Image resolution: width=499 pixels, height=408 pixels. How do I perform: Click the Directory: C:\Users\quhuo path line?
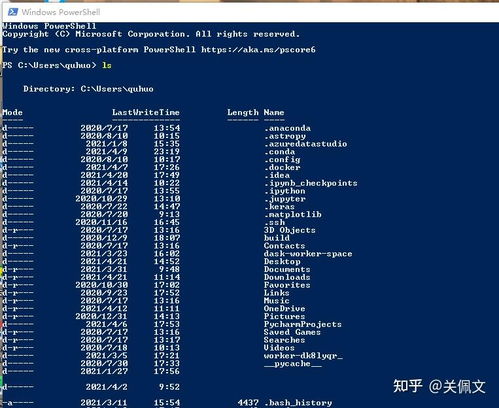coord(88,89)
